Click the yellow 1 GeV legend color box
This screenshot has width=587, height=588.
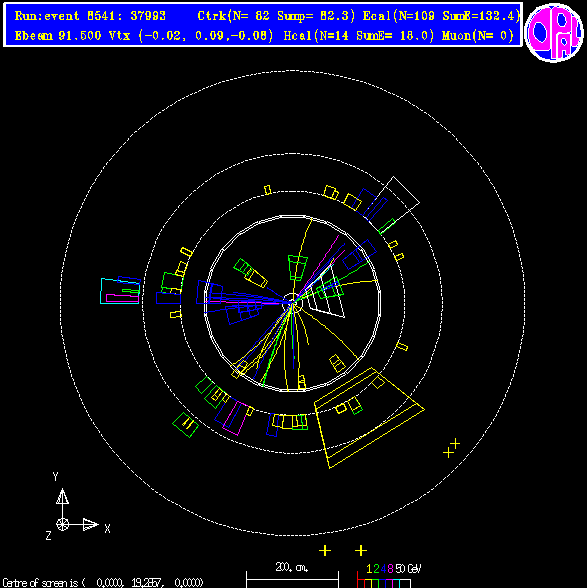point(368,584)
